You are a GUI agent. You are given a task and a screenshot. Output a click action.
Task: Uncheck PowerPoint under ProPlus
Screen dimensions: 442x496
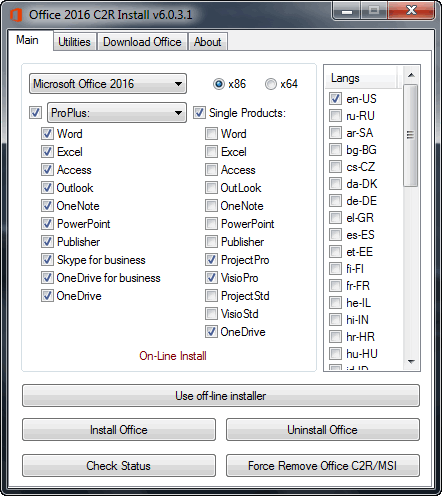(47, 224)
